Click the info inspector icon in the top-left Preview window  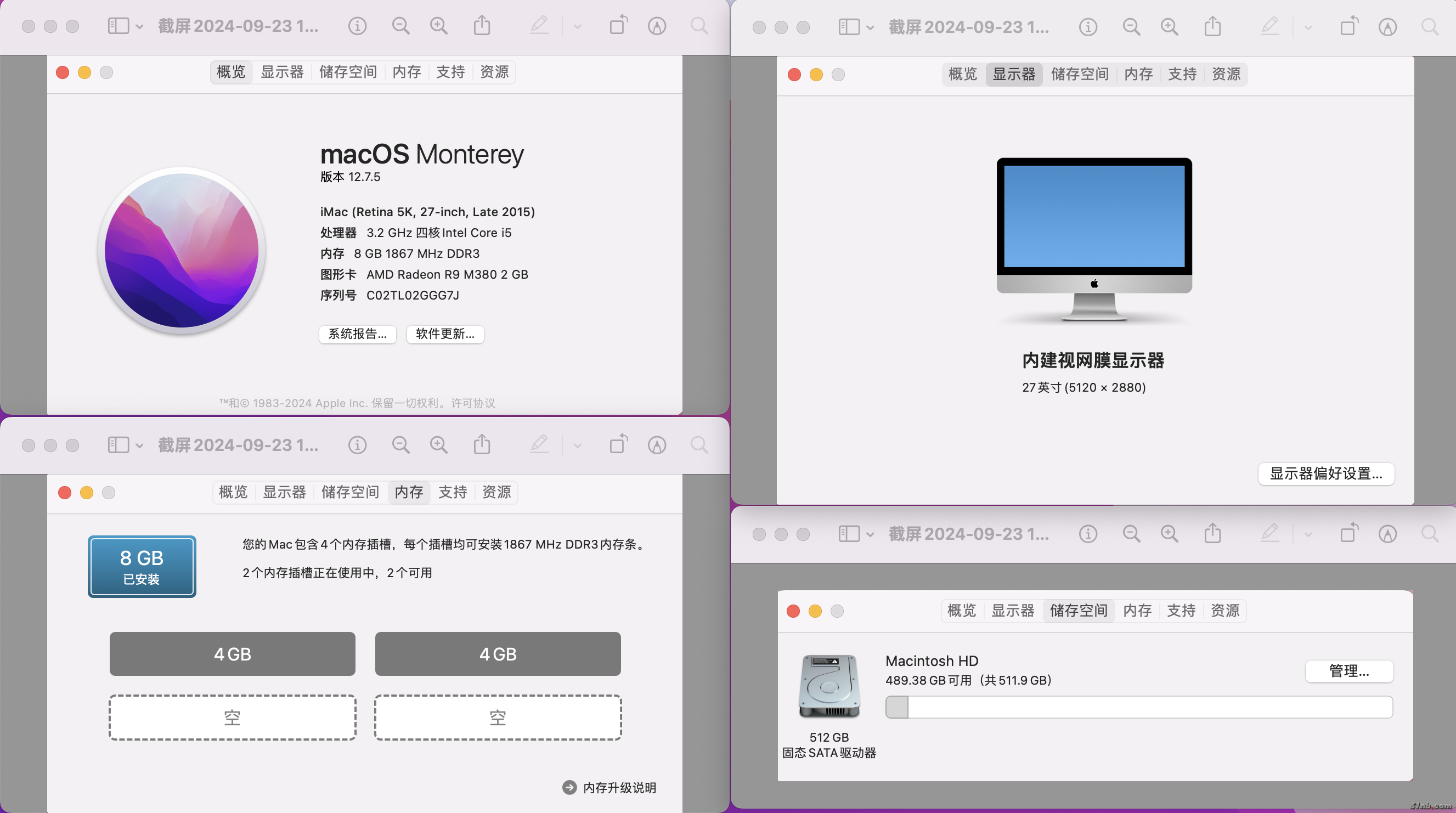[357, 26]
